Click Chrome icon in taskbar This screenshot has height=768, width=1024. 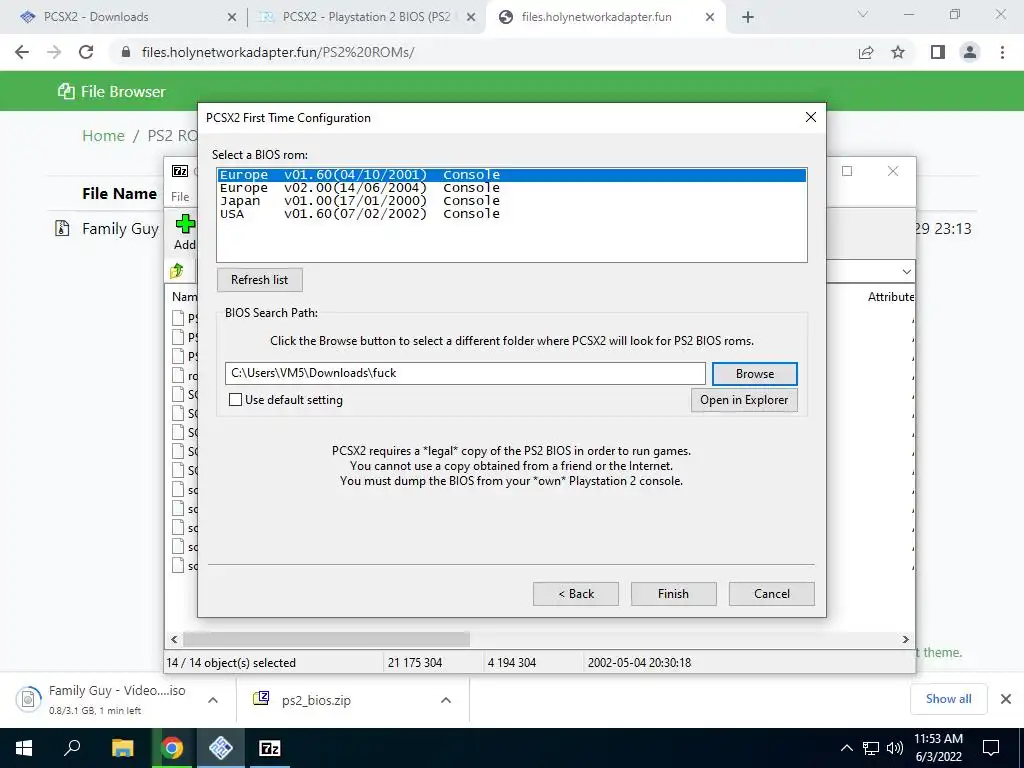pyautogui.click(x=172, y=748)
